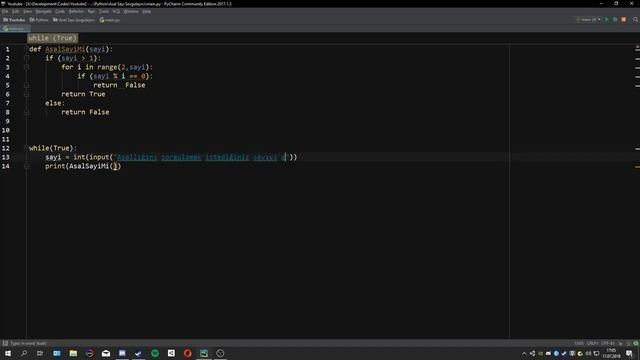Click line number 13 in the gutter

[x=6, y=157]
